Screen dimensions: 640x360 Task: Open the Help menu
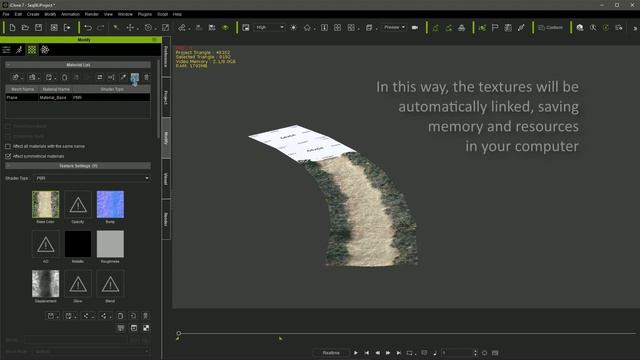177,14
